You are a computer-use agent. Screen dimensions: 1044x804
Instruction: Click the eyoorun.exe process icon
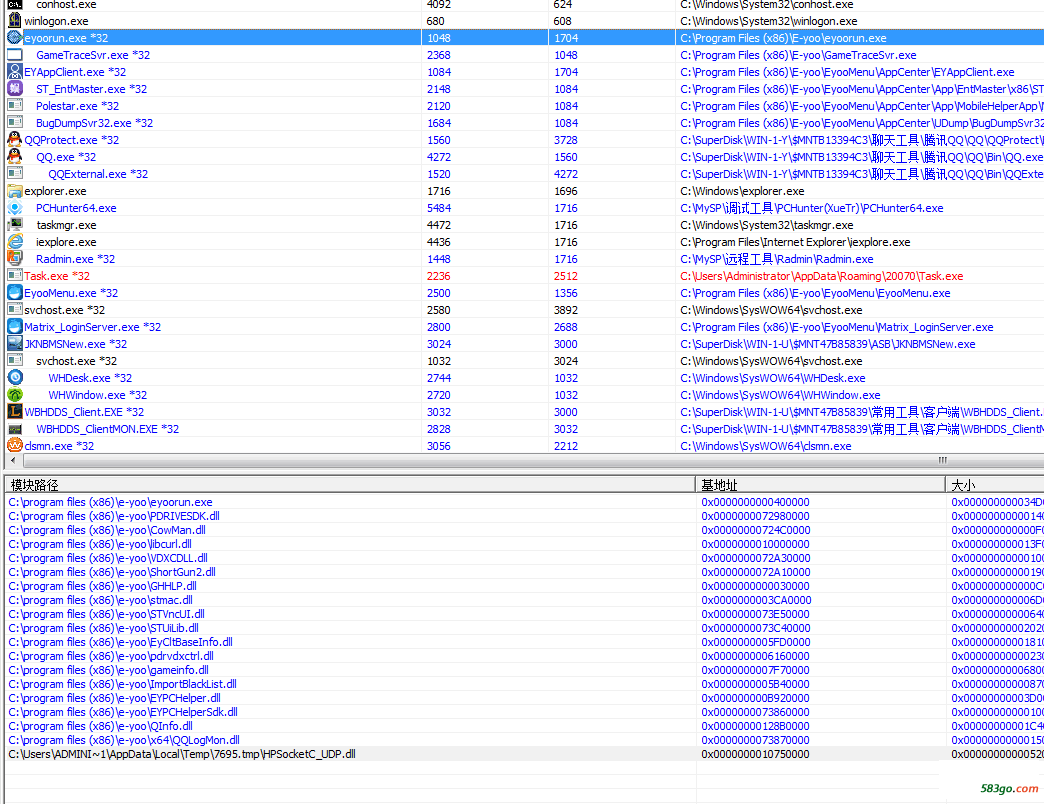point(15,38)
